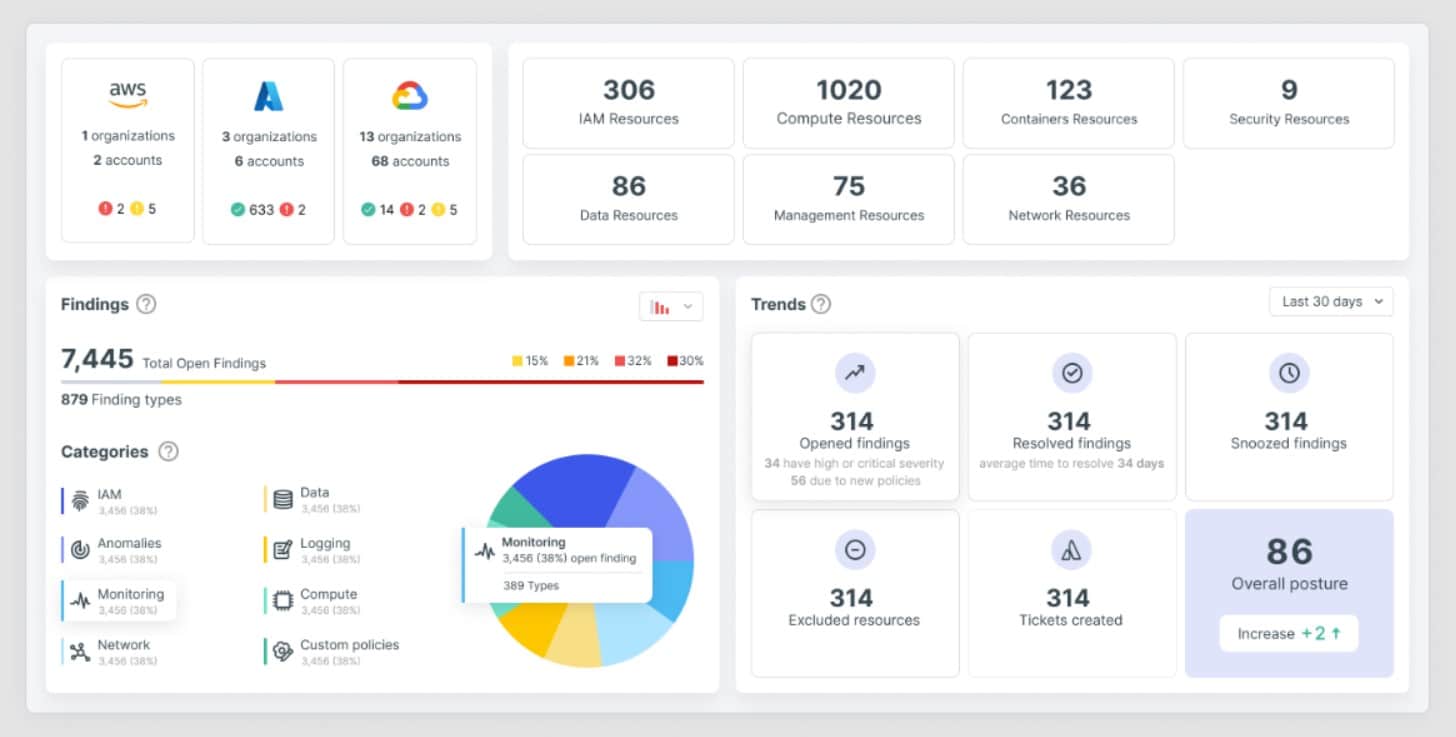Click the 21% orange severity legend swatch
This screenshot has height=737, width=1456.
[569, 361]
